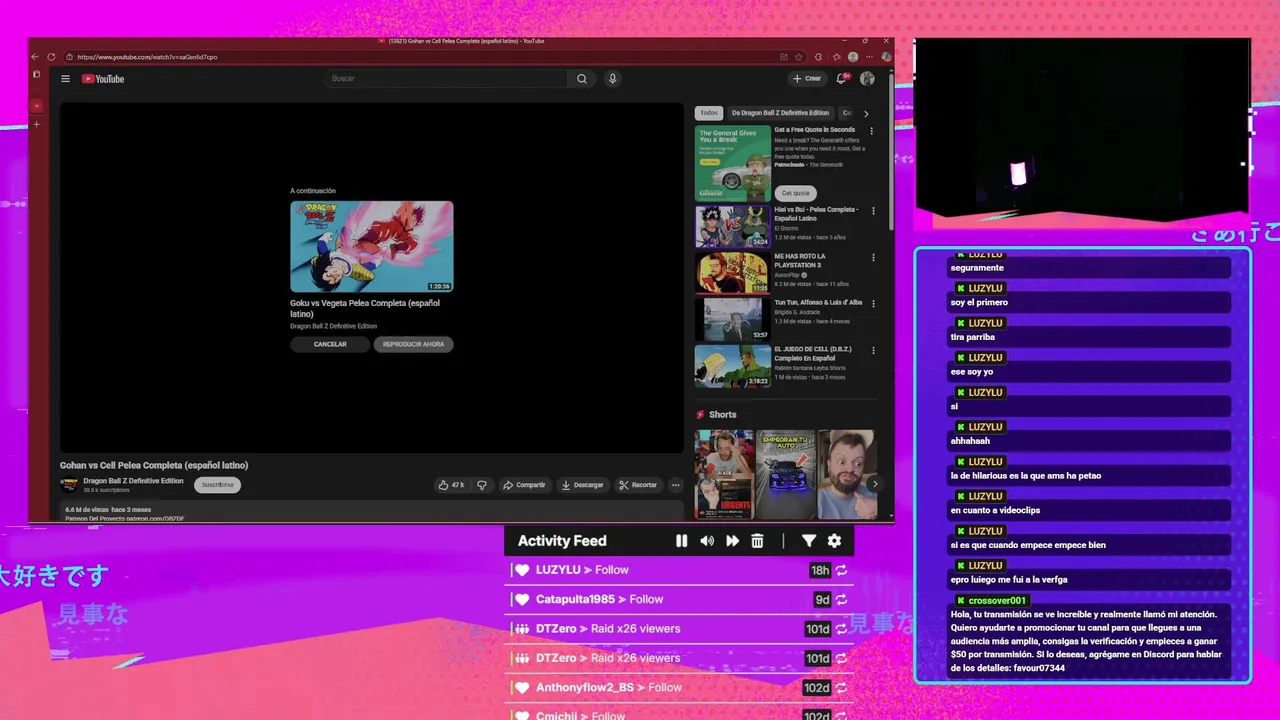Viewport: 1280px width, 720px height.
Task: Click the Recortar clip button
Action: click(x=638, y=485)
